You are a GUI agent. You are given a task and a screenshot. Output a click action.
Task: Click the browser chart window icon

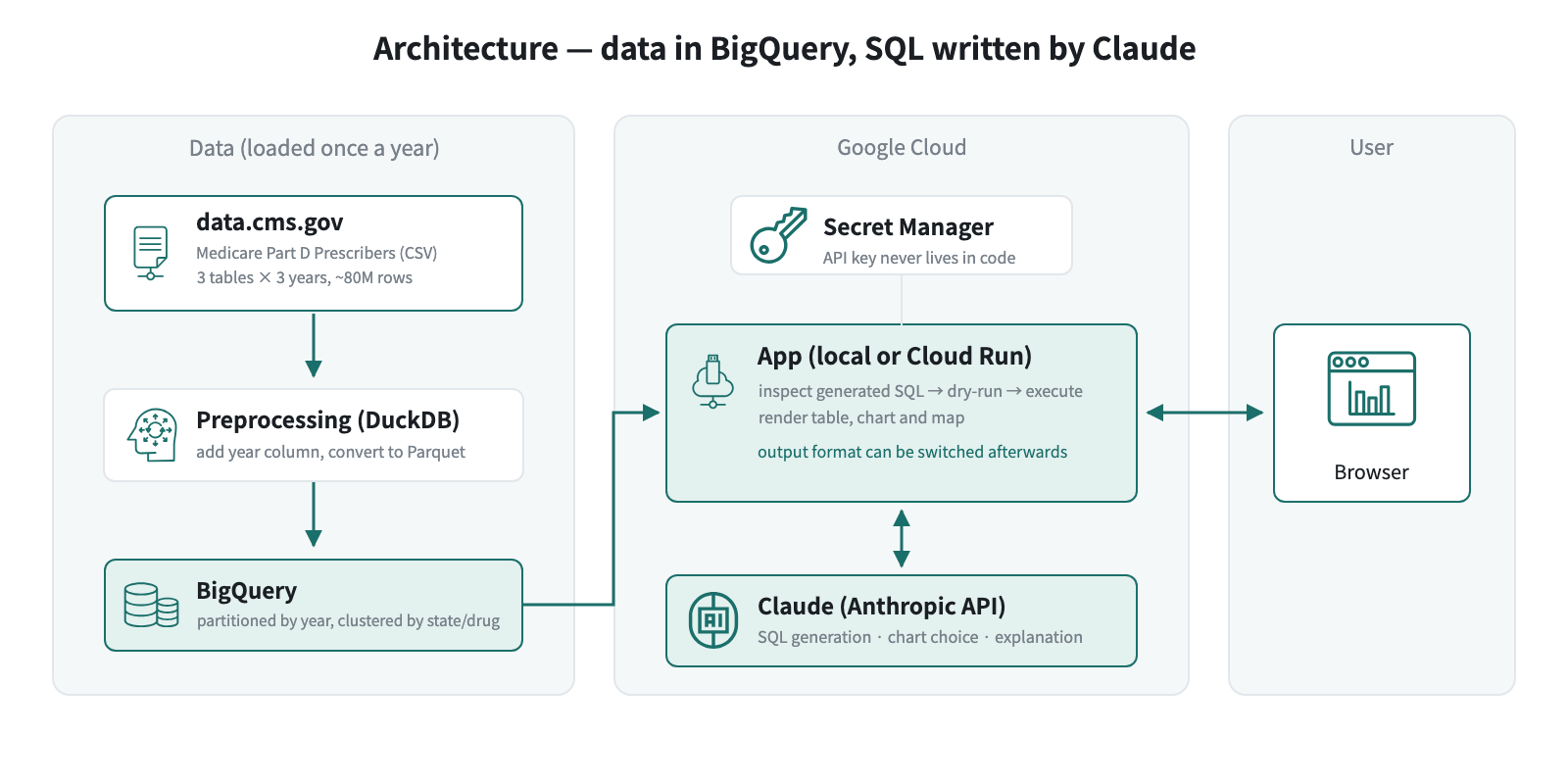click(1371, 388)
